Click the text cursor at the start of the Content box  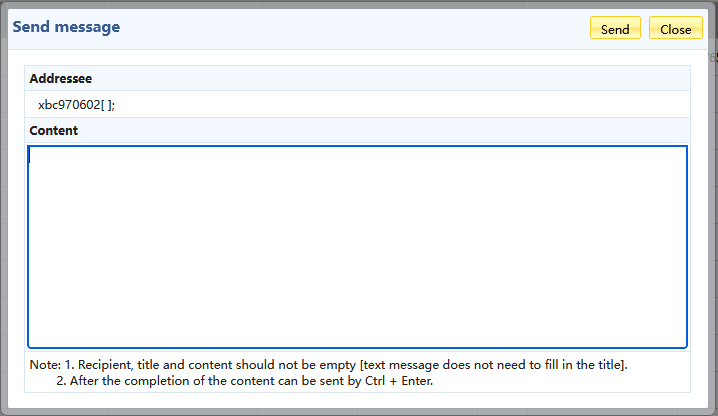point(31,155)
